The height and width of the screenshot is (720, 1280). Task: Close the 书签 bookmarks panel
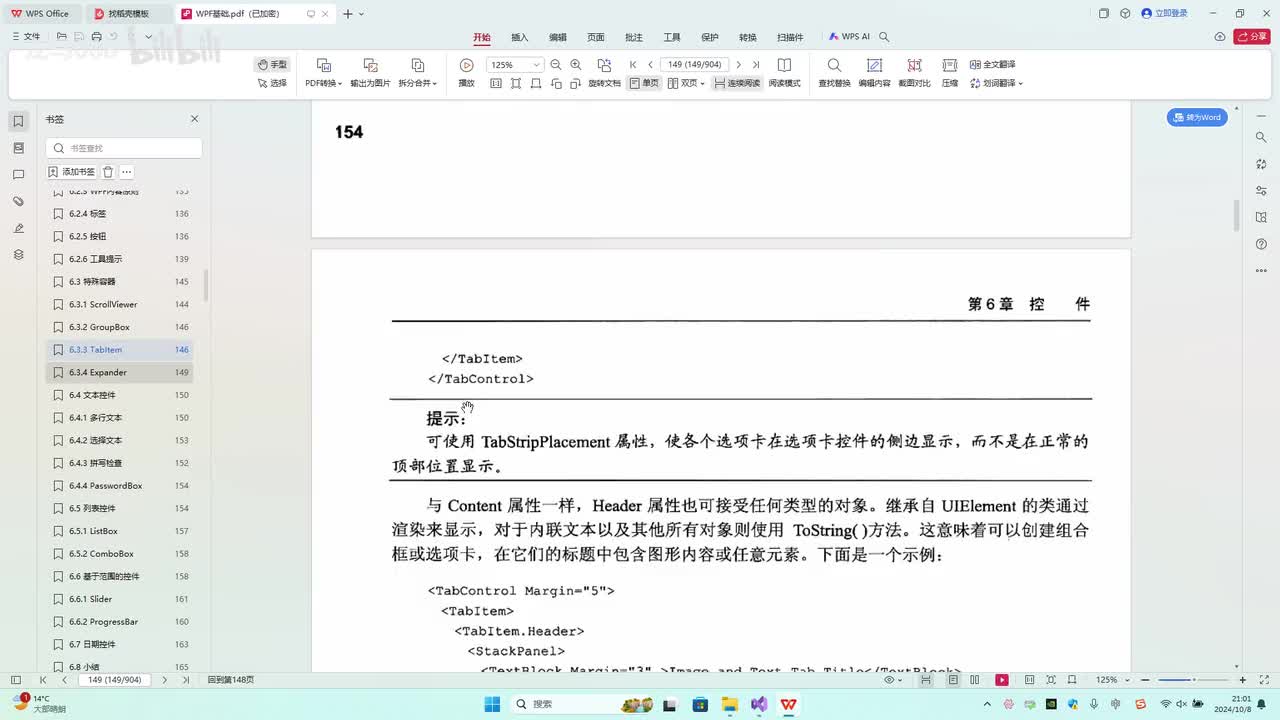click(x=195, y=119)
